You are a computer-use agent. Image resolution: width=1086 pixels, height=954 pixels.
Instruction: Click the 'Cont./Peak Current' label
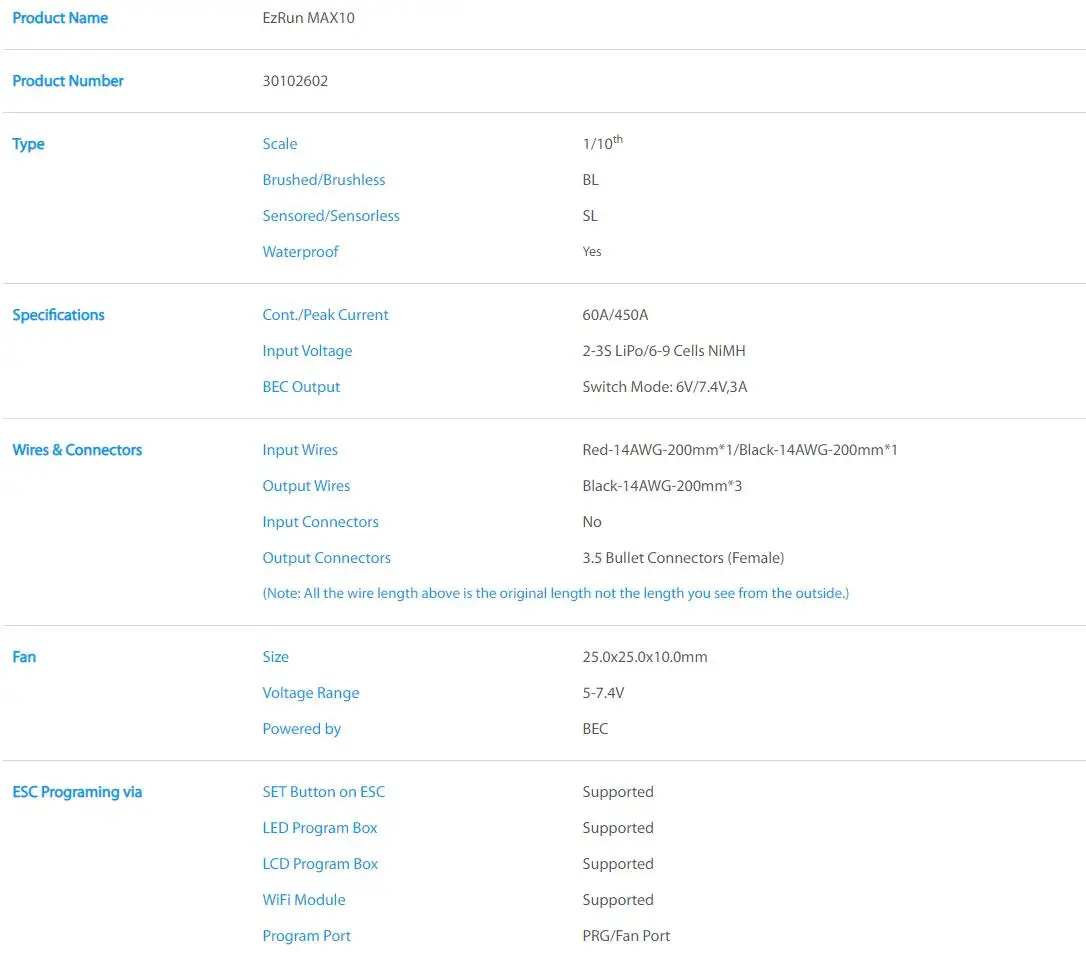tap(326, 315)
